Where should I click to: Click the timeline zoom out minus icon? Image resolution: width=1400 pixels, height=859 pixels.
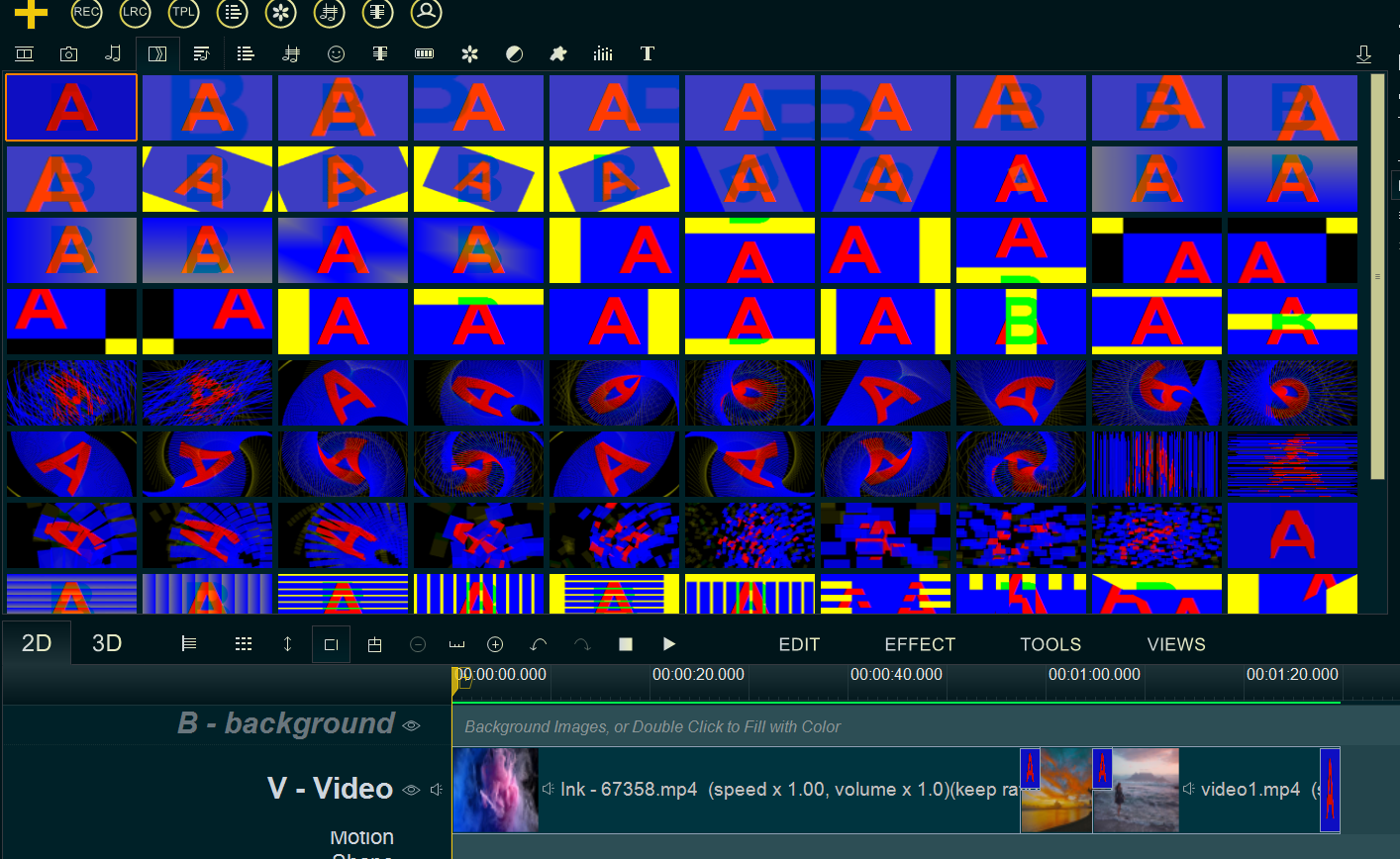click(418, 644)
